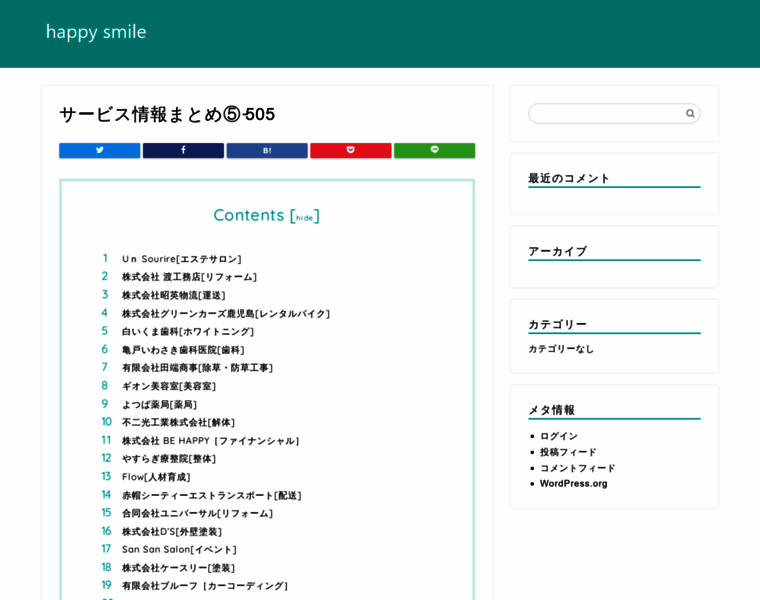Open the ログイン link

[559, 436]
